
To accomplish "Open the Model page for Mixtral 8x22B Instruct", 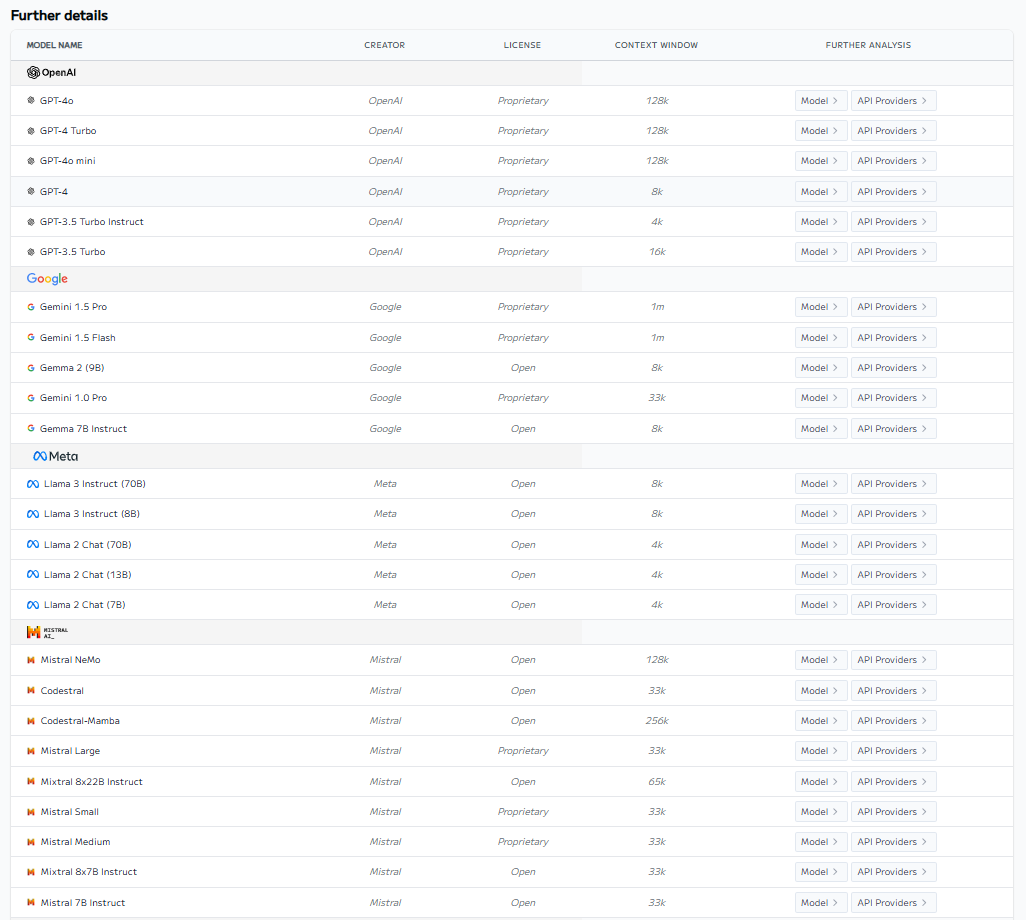I will coord(821,781).
